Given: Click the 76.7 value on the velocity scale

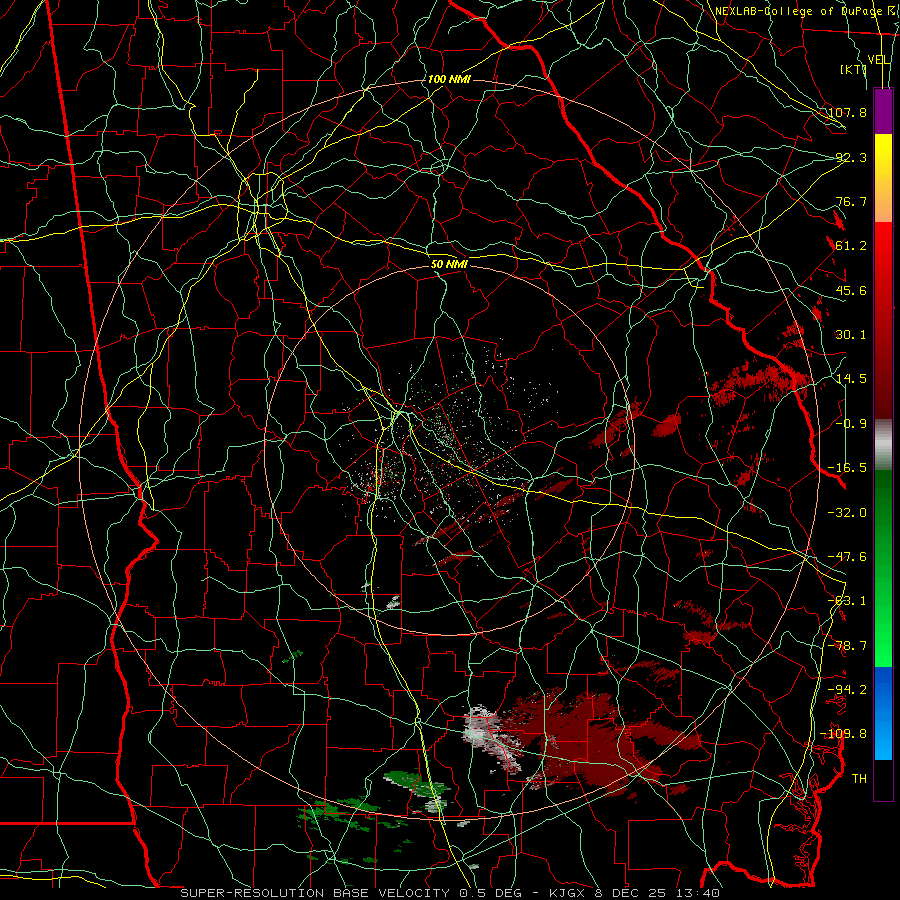Looking at the screenshot, I should pyautogui.click(x=851, y=201).
